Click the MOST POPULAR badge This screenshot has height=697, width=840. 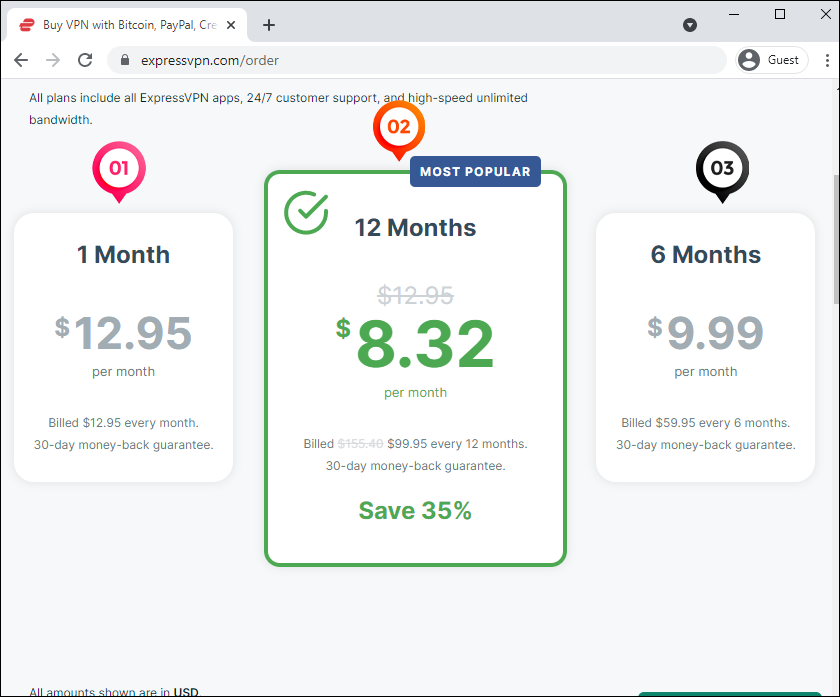tap(475, 171)
